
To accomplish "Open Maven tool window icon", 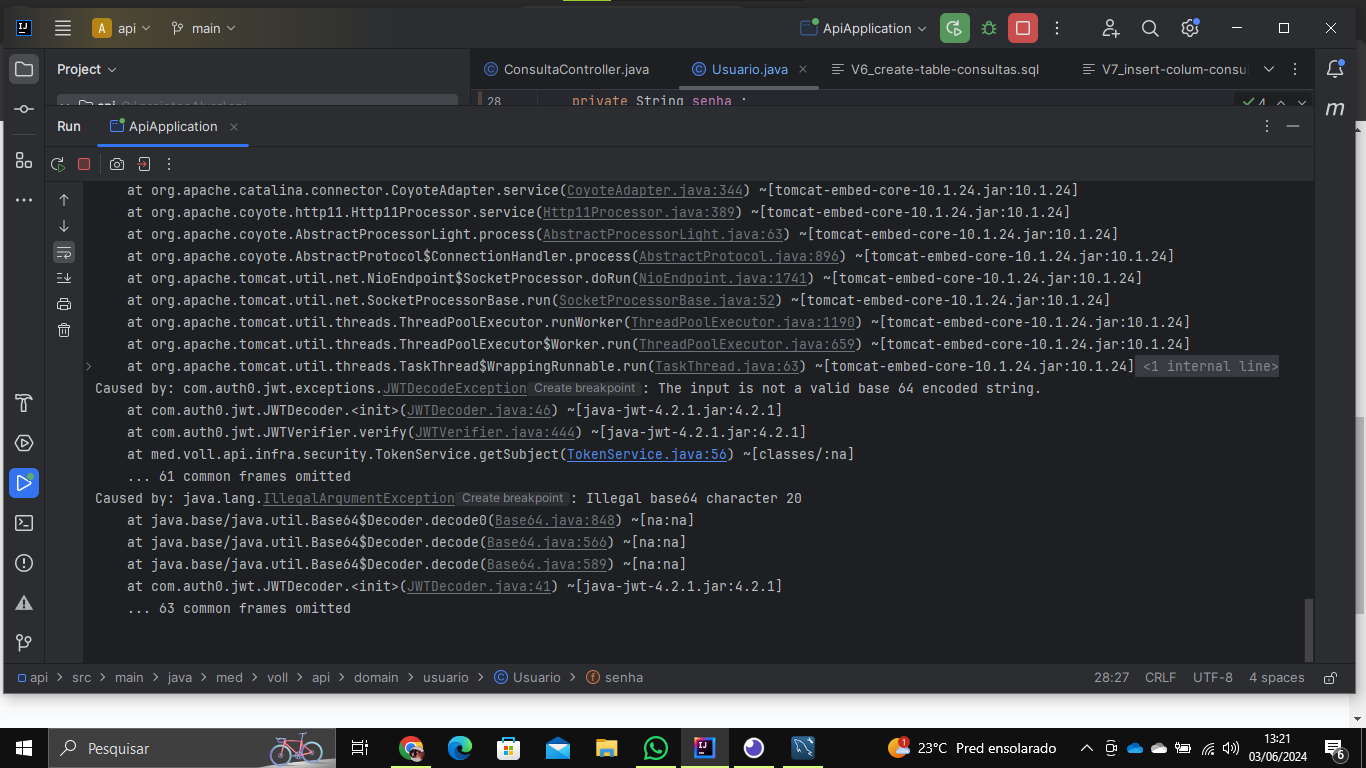I will [1335, 108].
